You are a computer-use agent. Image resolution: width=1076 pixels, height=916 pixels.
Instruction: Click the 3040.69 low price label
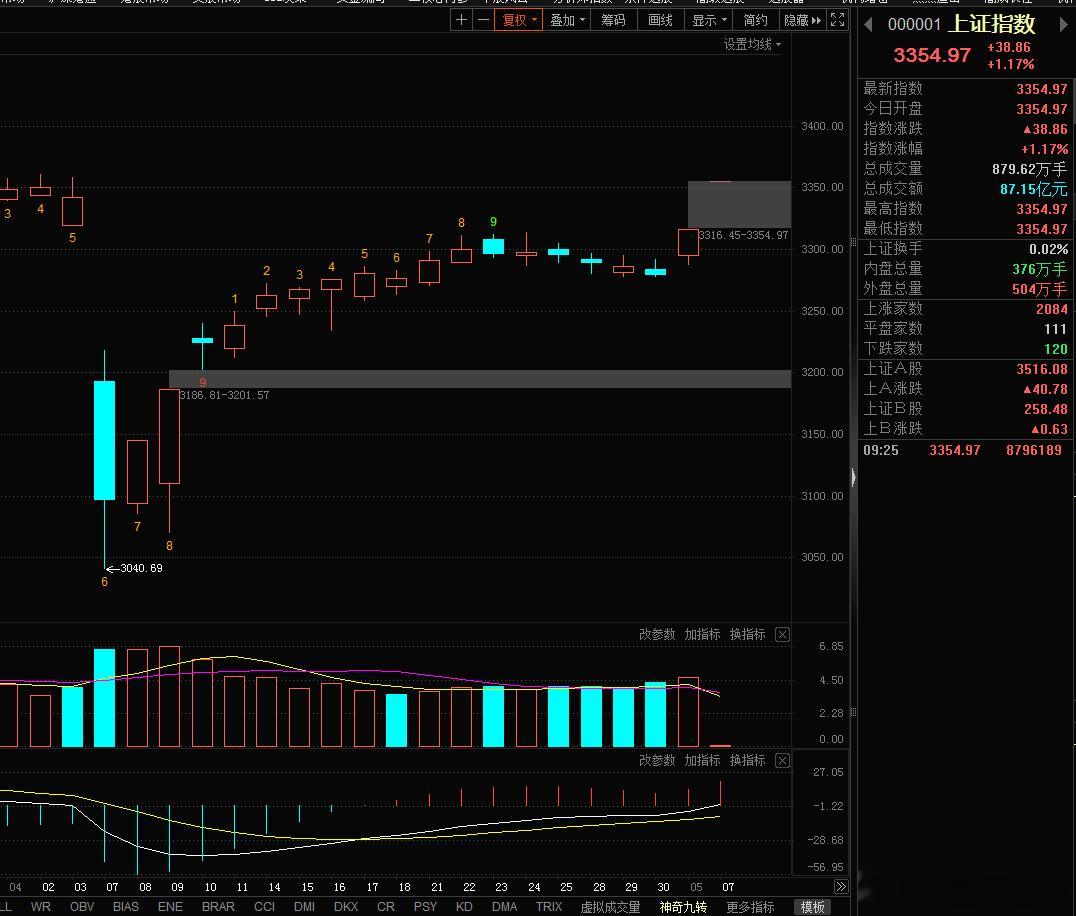pos(141,568)
